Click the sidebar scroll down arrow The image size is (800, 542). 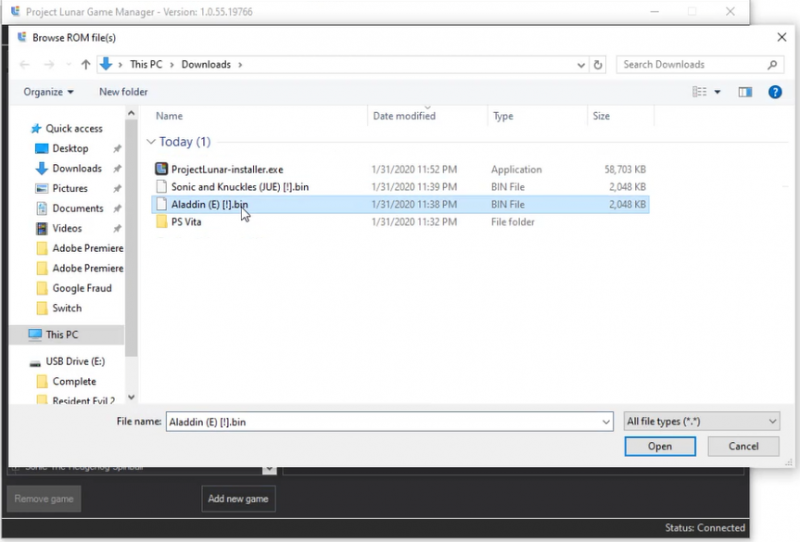click(131, 397)
